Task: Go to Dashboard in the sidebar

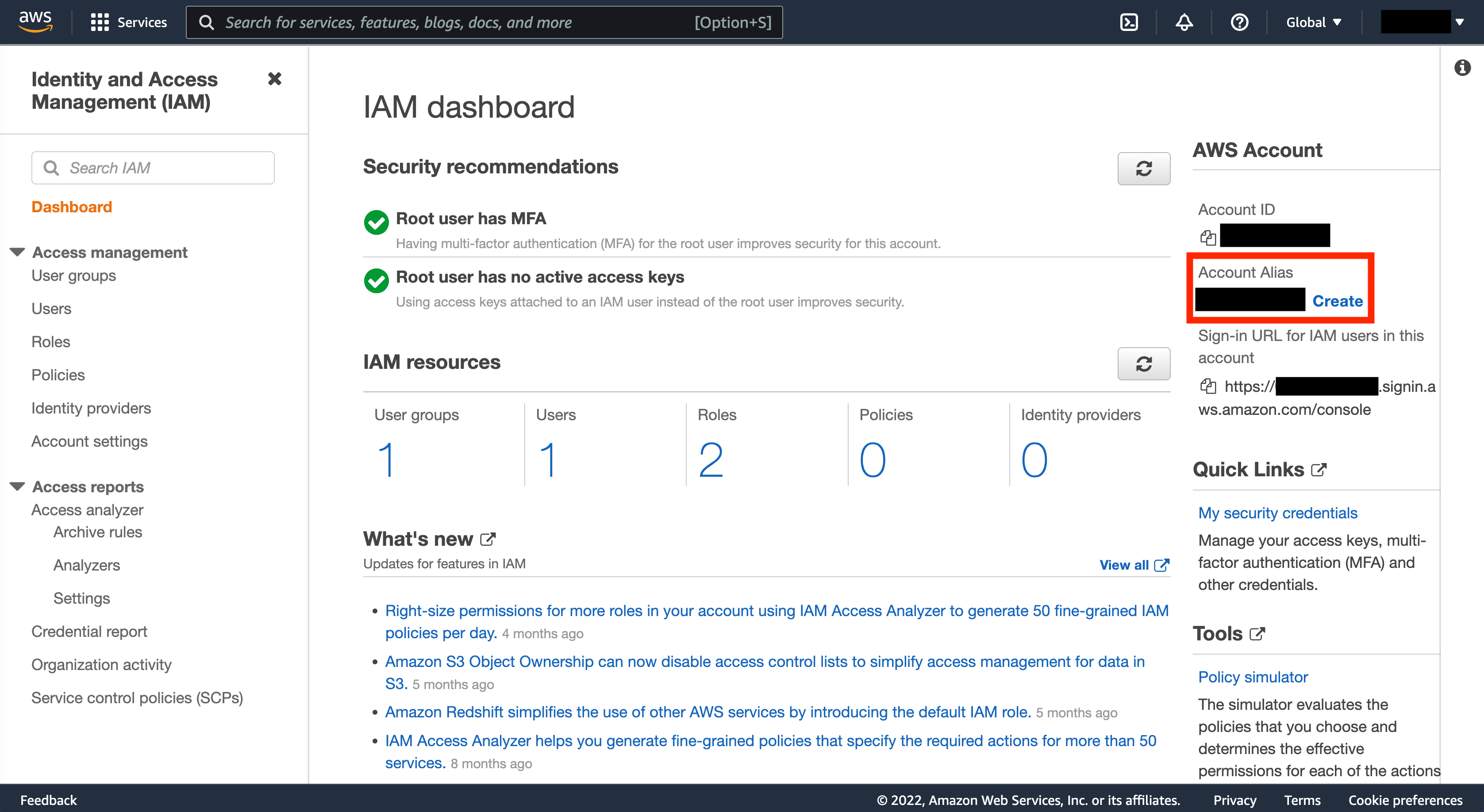Action: pyautogui.click(x=71, y=207)
